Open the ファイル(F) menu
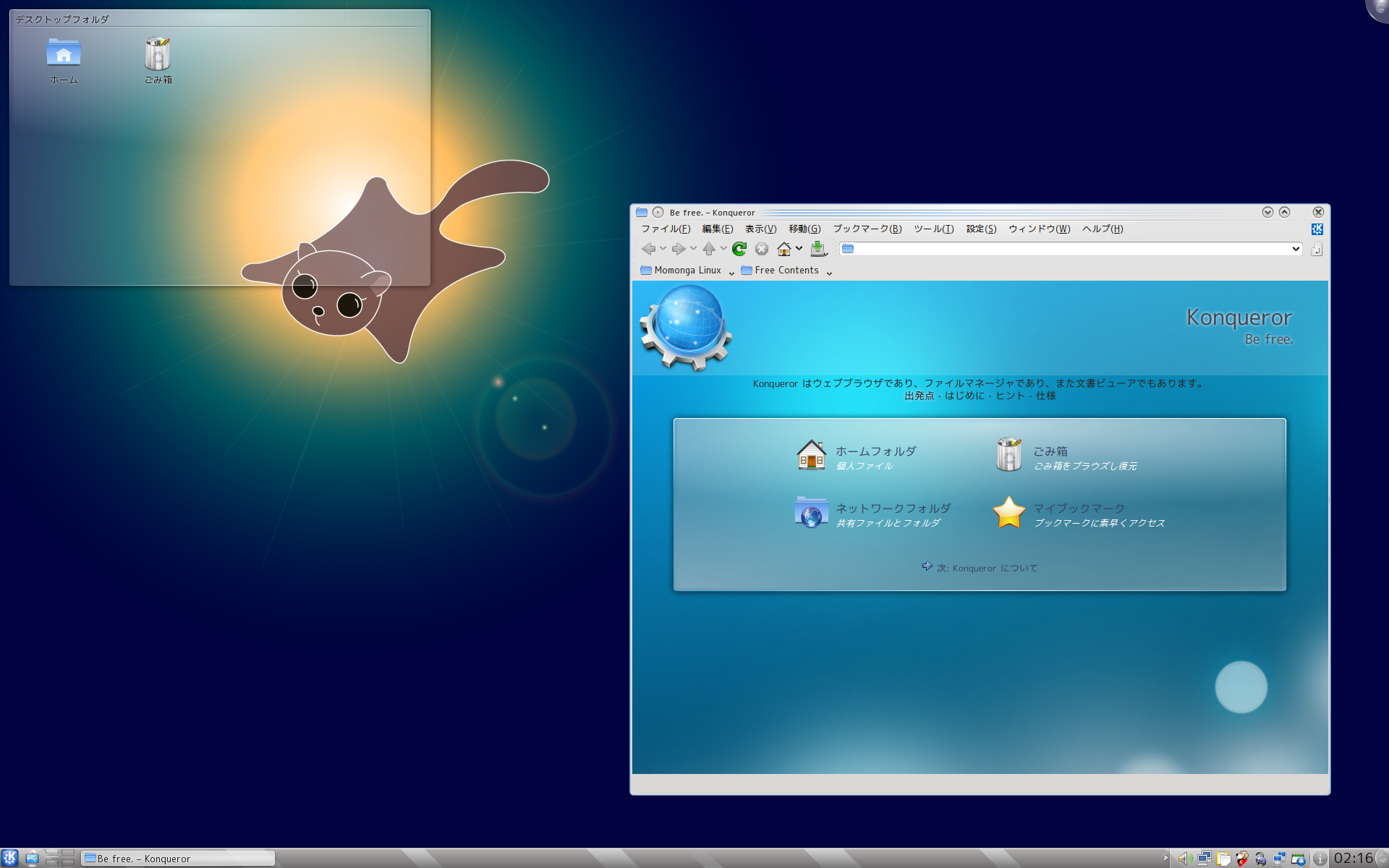1389x868 pixels. [666, 229]
